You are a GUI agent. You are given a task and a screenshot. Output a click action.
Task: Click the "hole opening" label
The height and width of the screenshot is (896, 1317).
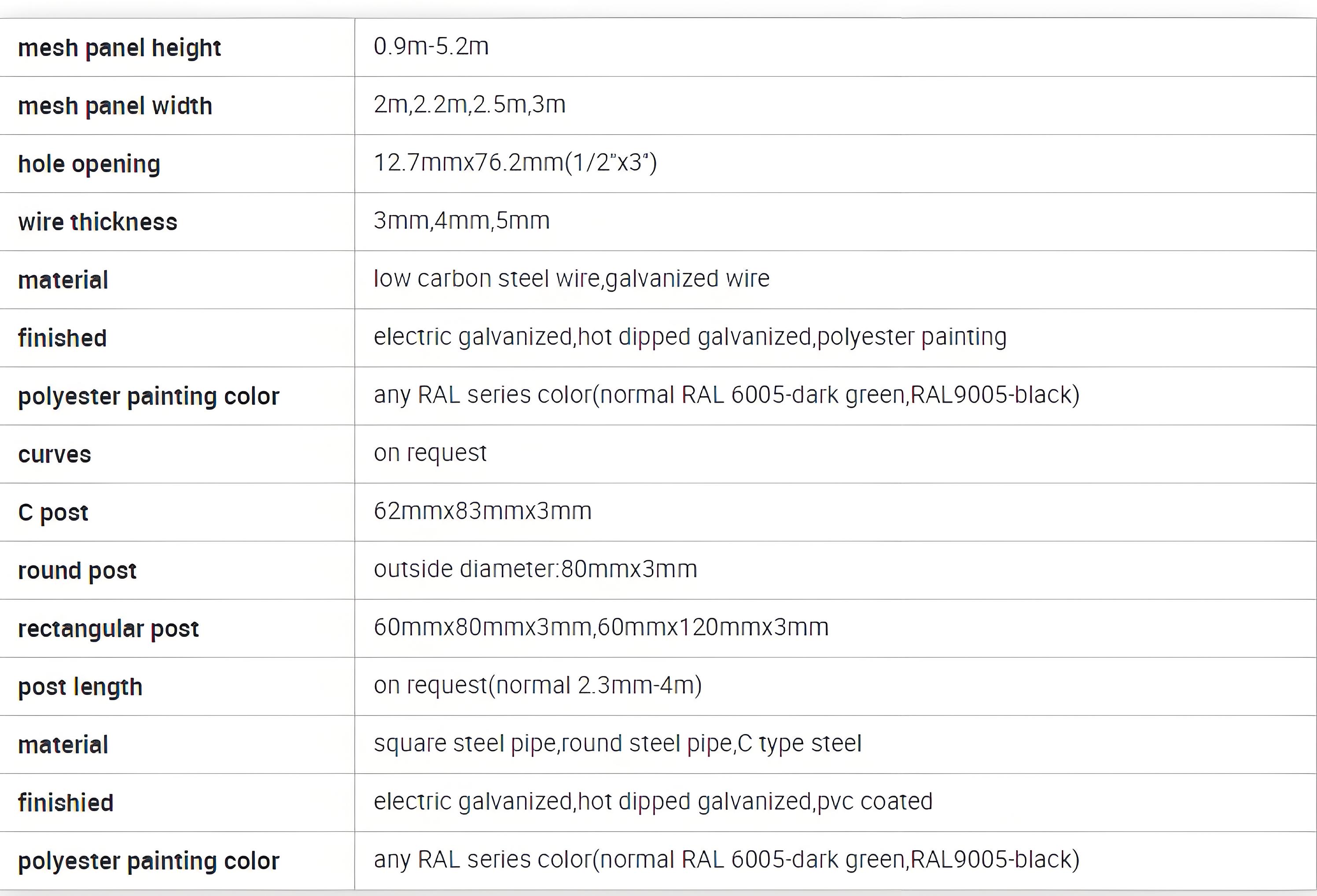[89, 164]
